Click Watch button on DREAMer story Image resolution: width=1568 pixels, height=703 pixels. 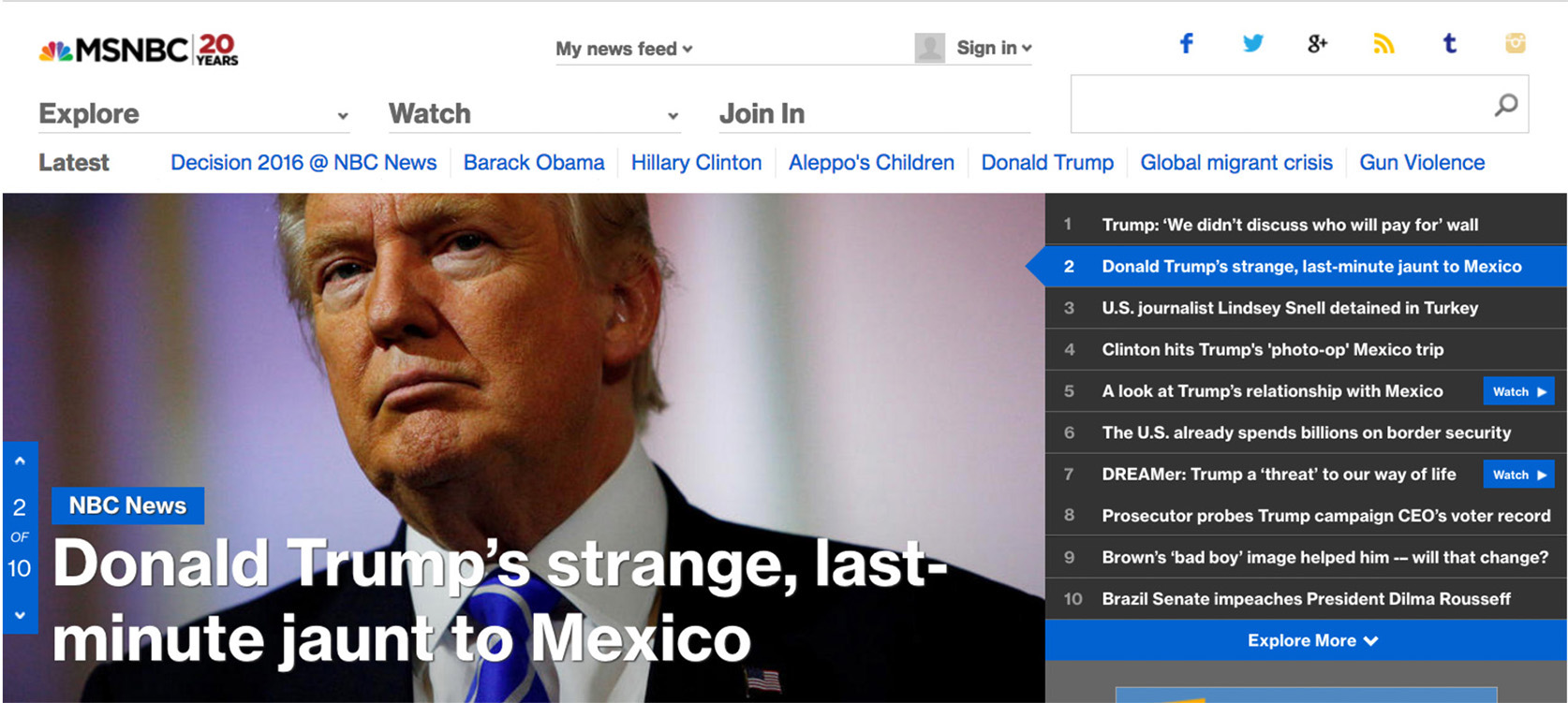pyautogui.click(x=1518, y=475)
